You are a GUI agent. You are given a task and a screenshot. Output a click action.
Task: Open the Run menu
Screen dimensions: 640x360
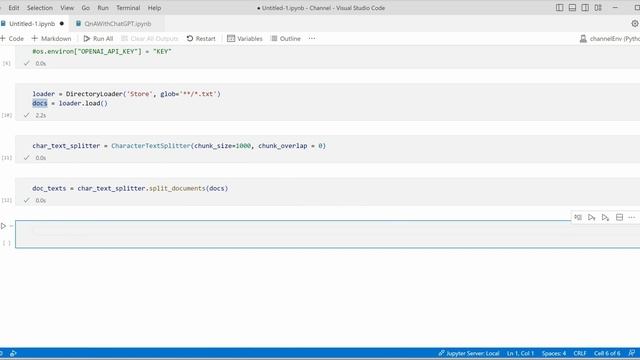click(103, 8)
